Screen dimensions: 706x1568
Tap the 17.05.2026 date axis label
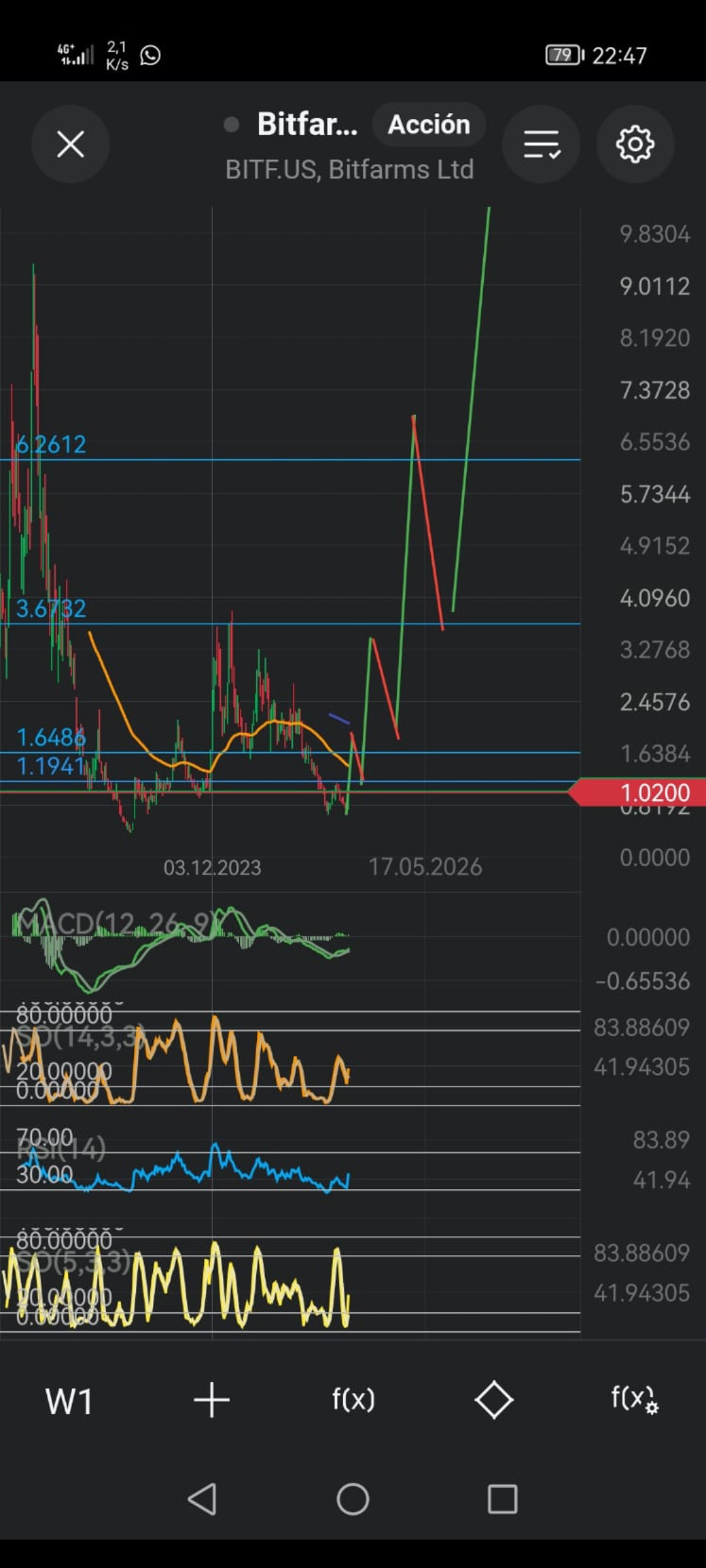click(x=425, y=868)
